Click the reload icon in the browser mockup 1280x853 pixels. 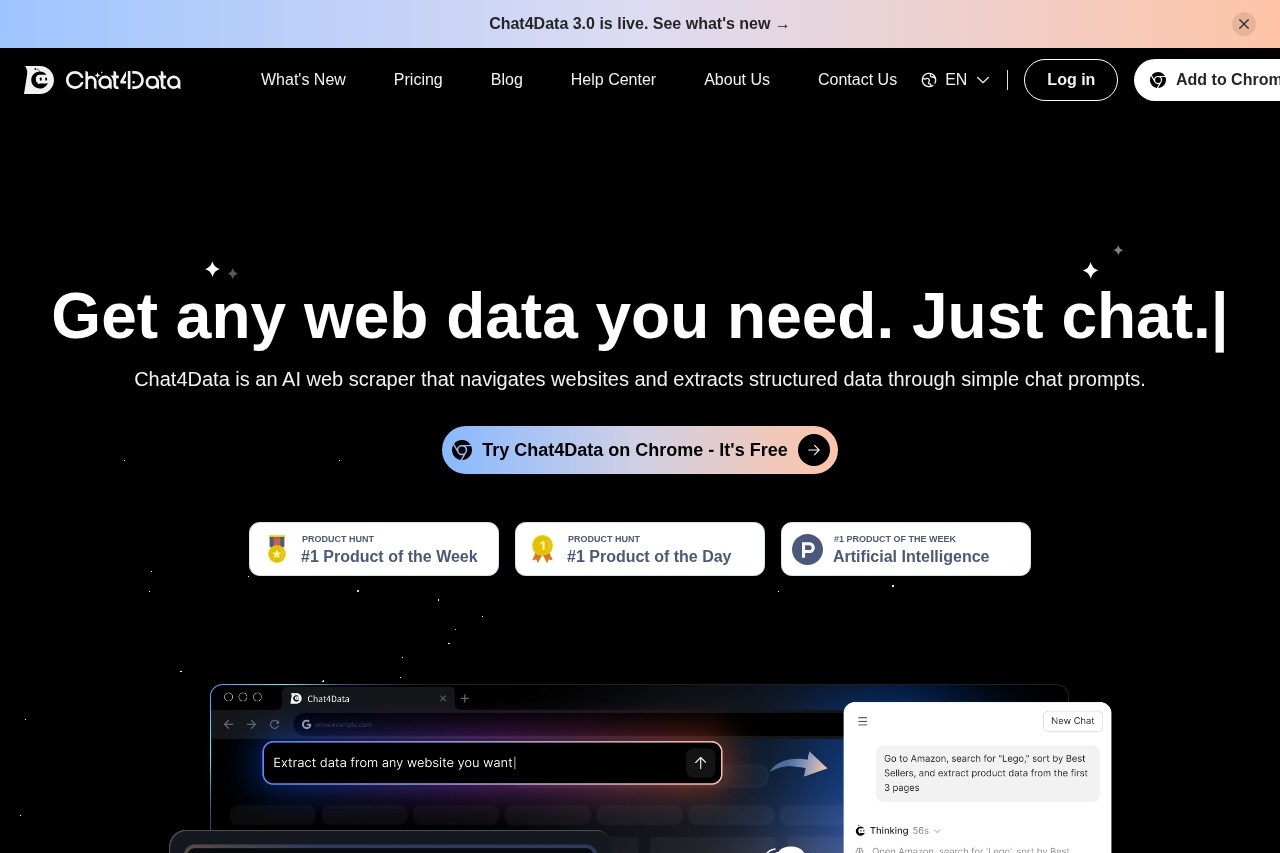tap(274, 724)
